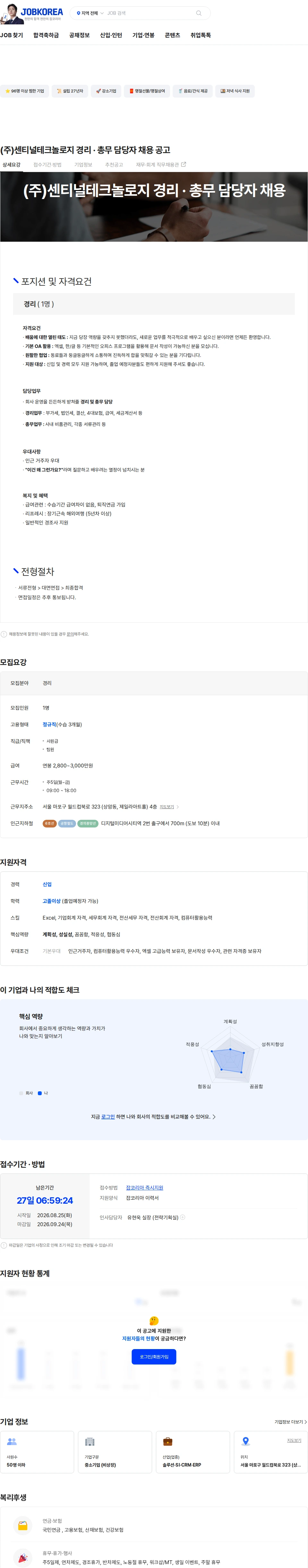Open the 잡코리아 즉시지원 link
Screen dimensions: 308x1568
(144, 1188)
